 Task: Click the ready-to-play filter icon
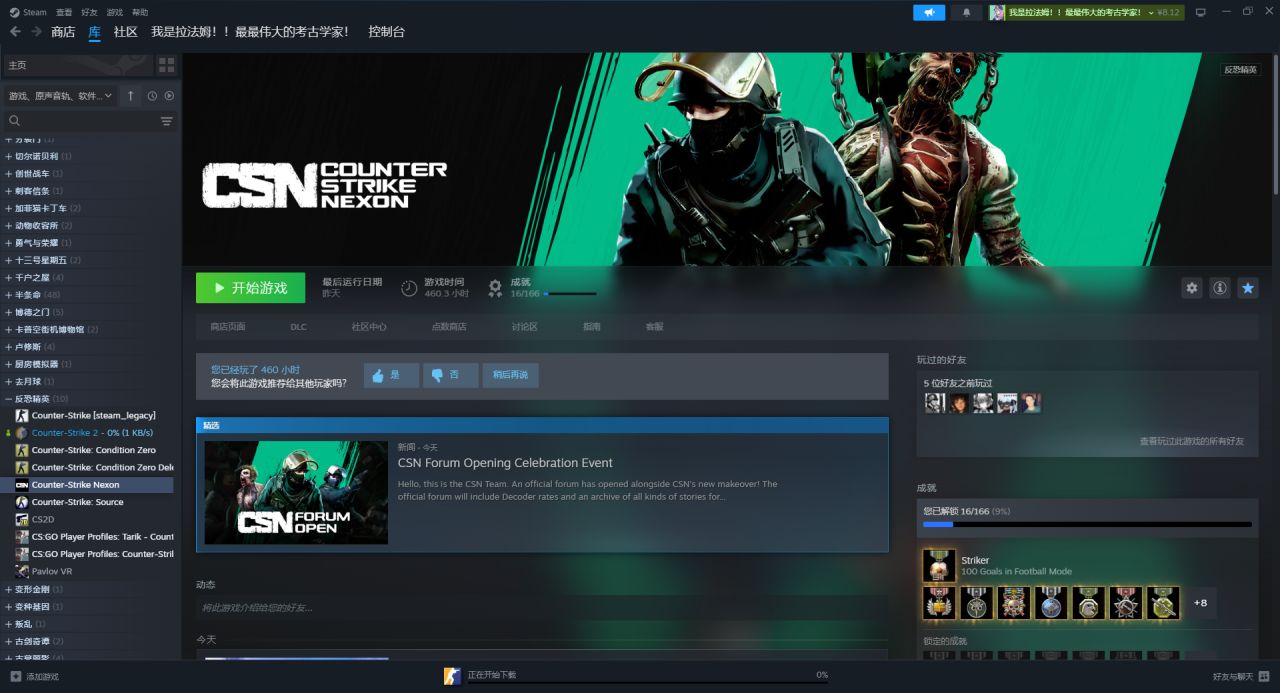point(169,96)
